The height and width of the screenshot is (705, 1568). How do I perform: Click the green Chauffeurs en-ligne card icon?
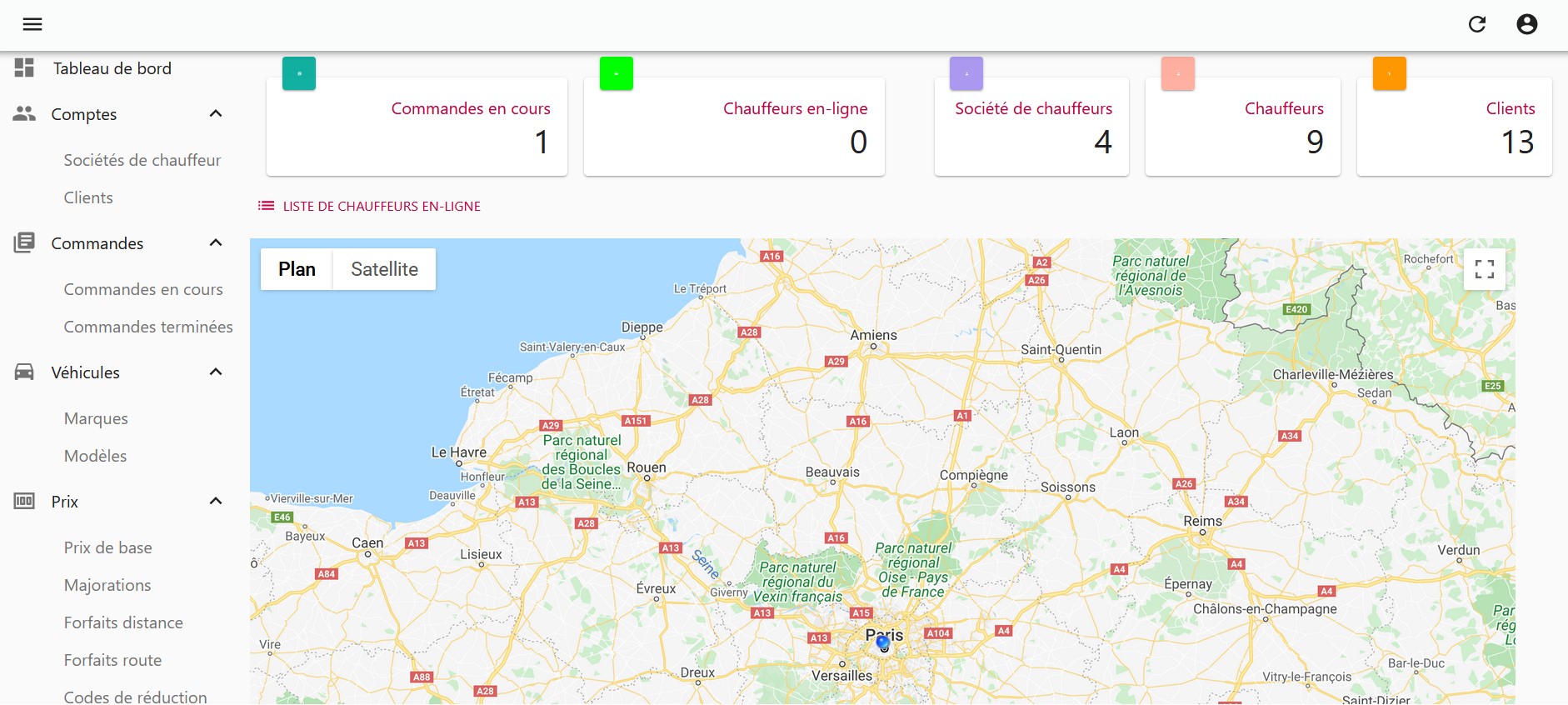pos(617,73)
